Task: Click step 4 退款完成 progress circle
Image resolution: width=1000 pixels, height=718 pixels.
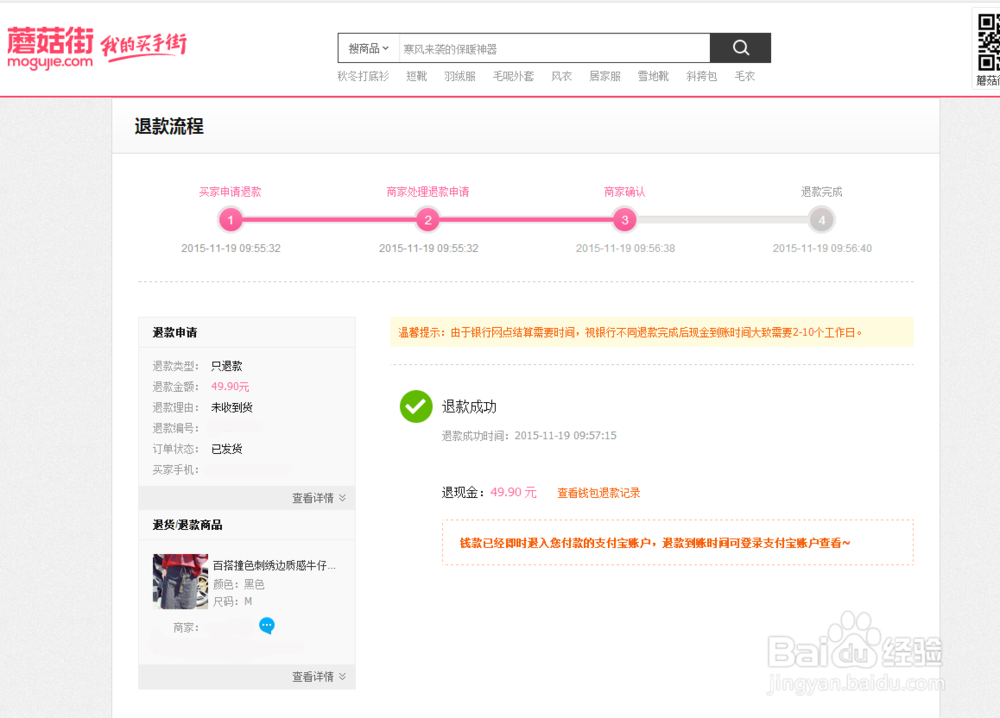Action: click(821, 219)
